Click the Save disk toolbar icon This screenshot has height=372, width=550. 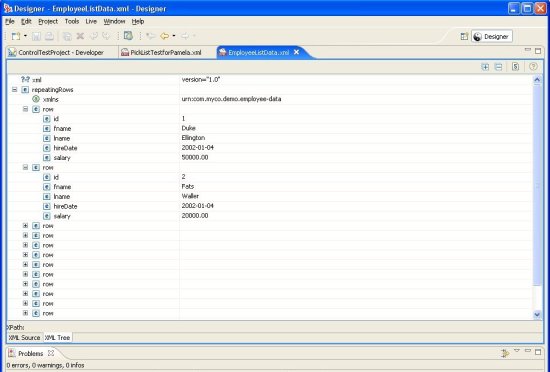click(36, 36)
